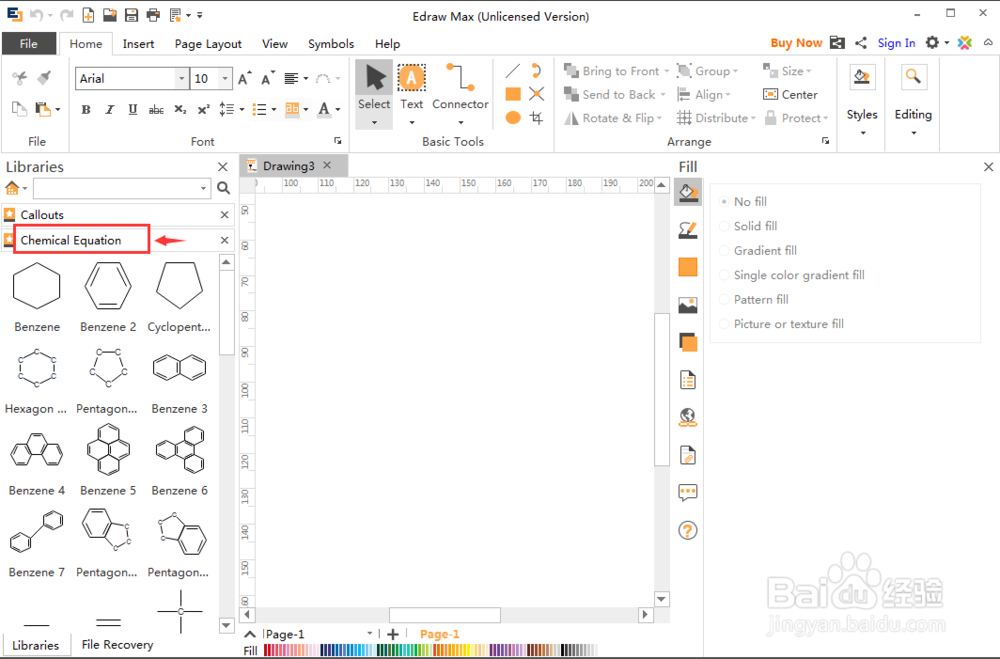The image size is (1000, 659).
Task: Open library search box dropdown
Action: [203, 188]
